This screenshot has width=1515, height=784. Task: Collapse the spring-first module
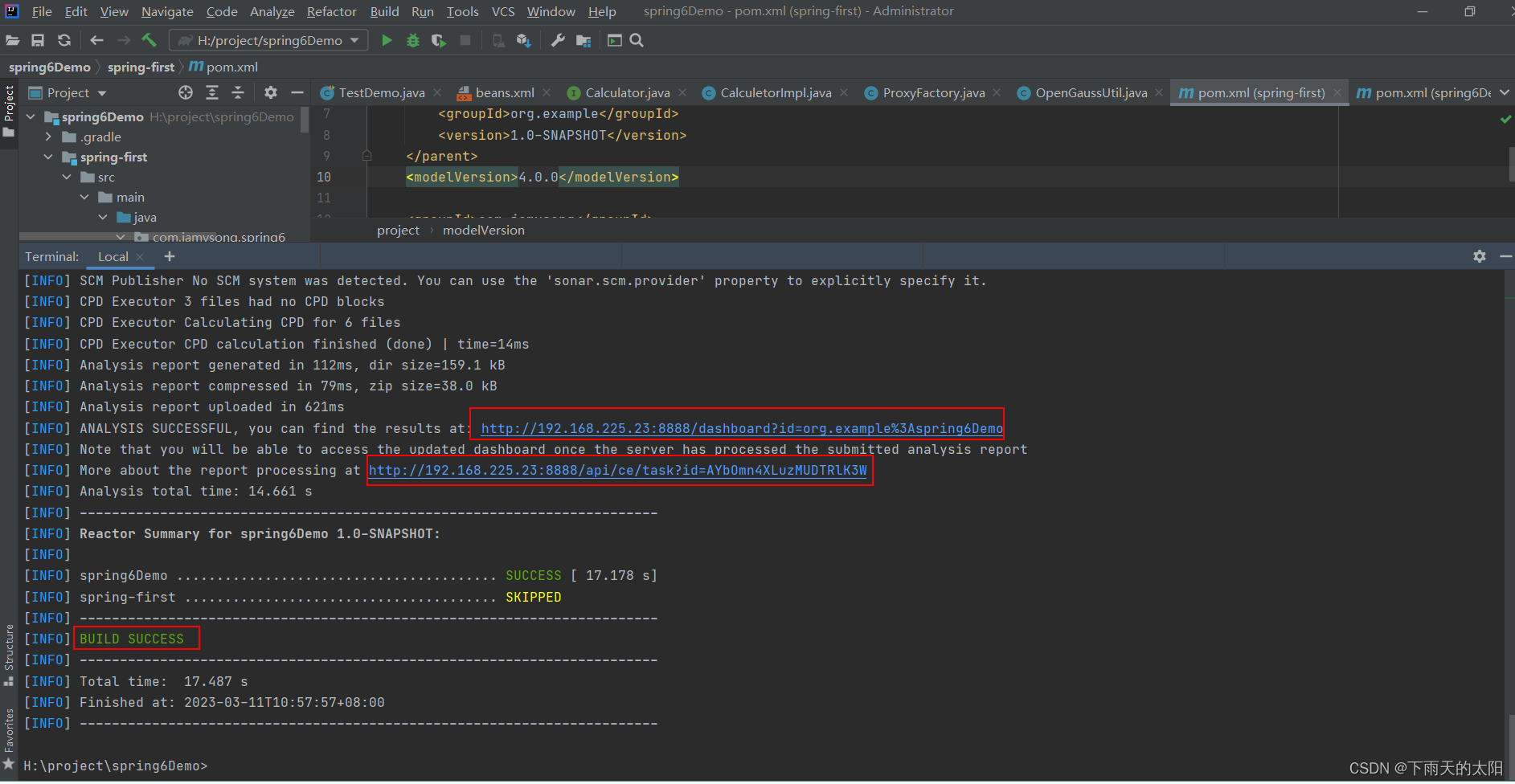pos(48,157)
